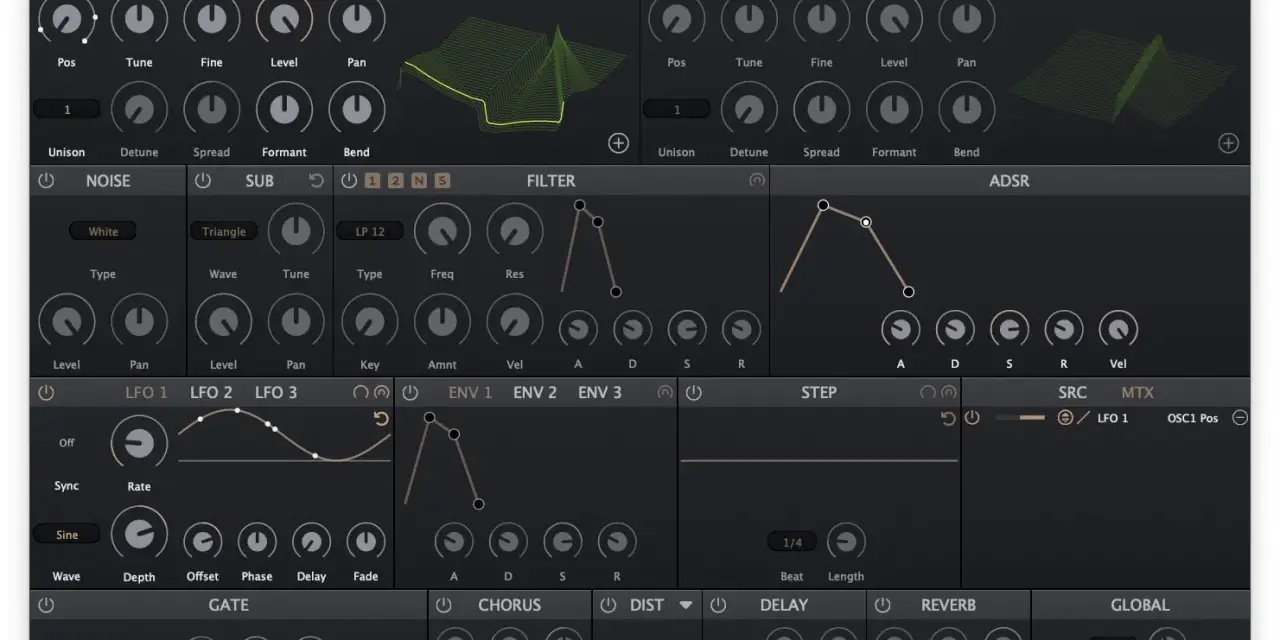Select filter routing button N
Screen dimensions: 1280x640
pos(419,181)
